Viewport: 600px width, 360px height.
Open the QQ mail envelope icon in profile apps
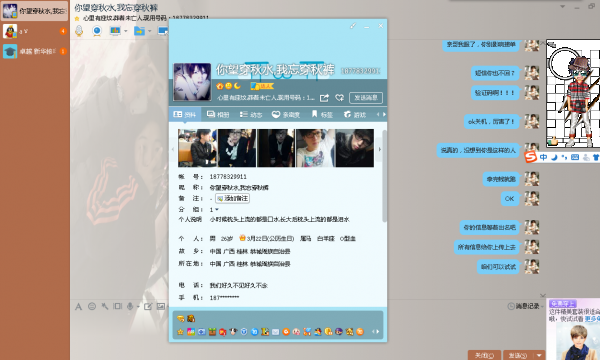pos(275,332)
